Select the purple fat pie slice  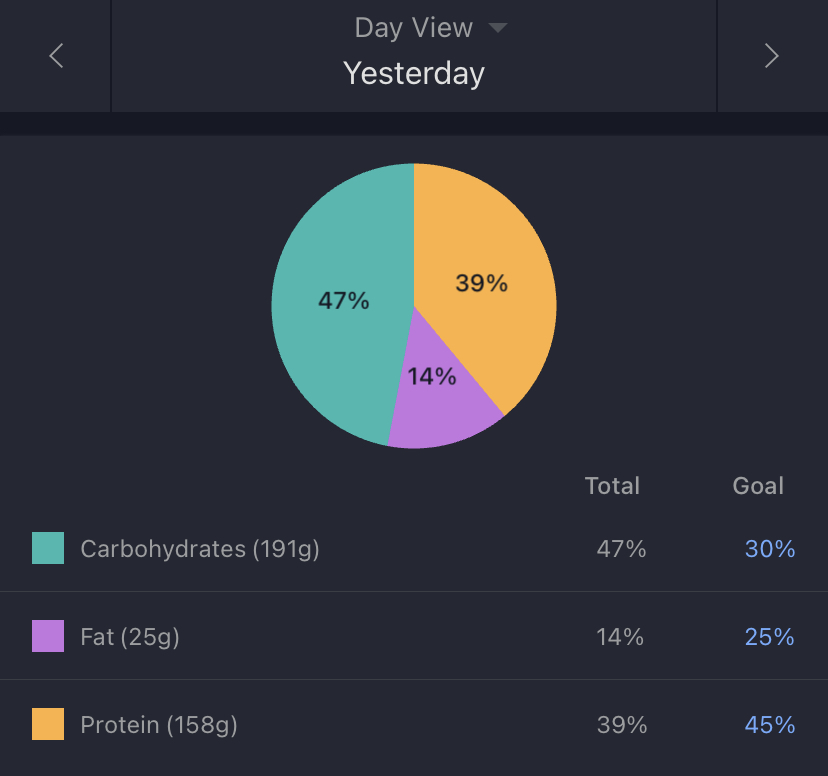(x=438, y=400)
